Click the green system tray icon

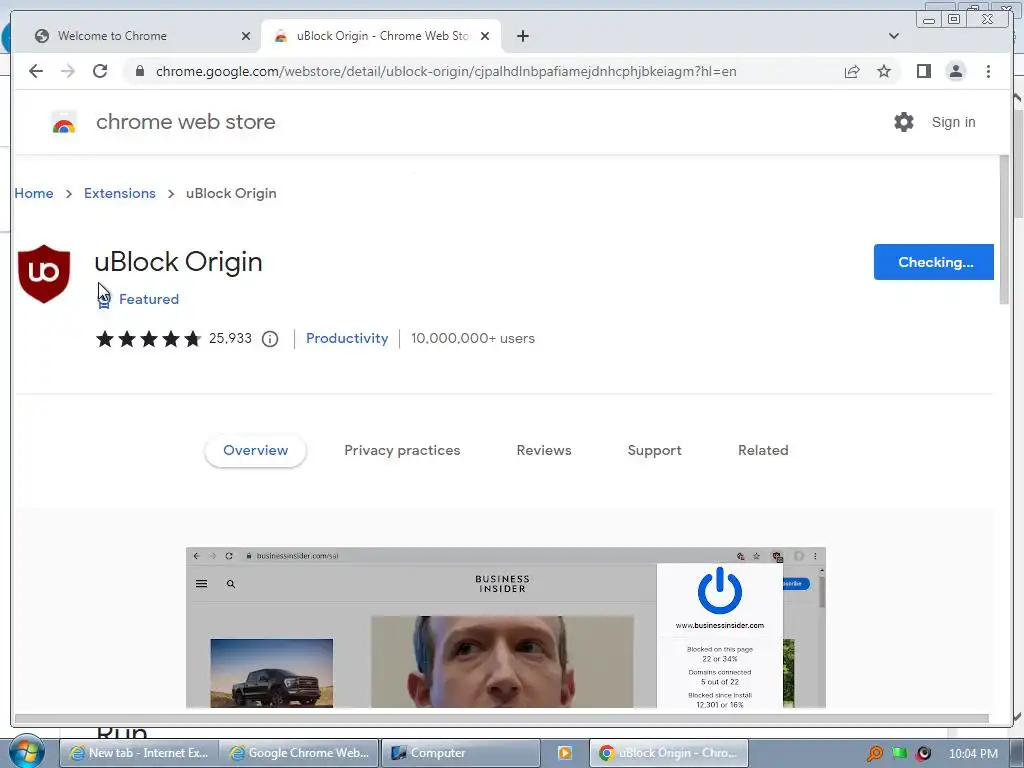(x=899, y=754)
